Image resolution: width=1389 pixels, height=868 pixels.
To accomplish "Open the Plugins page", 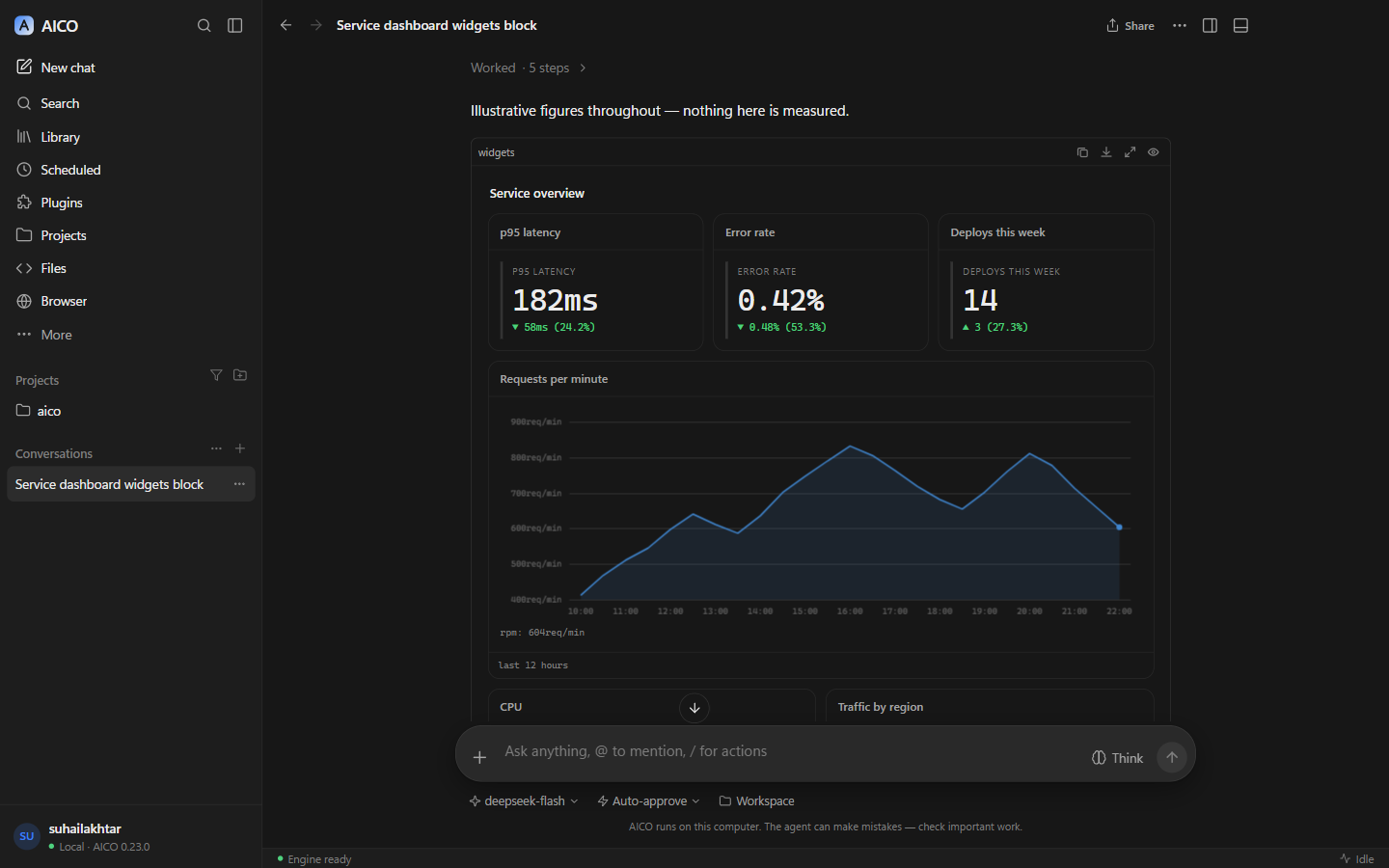I will tap(131, 203).
